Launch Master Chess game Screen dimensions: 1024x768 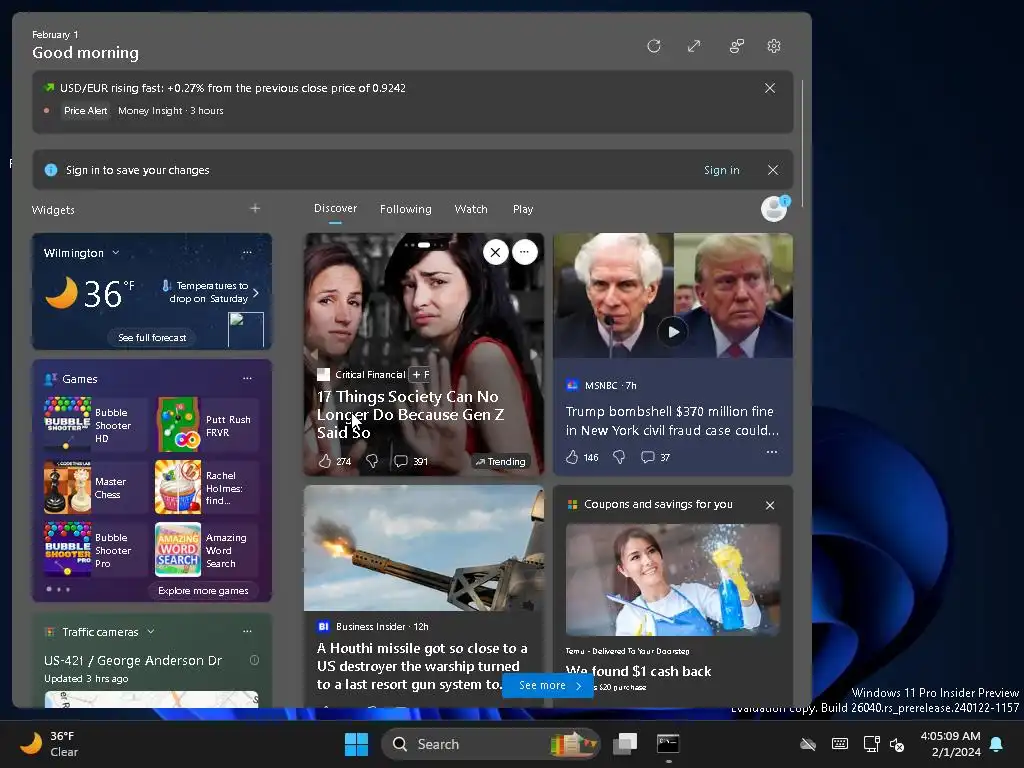point(95,487)
